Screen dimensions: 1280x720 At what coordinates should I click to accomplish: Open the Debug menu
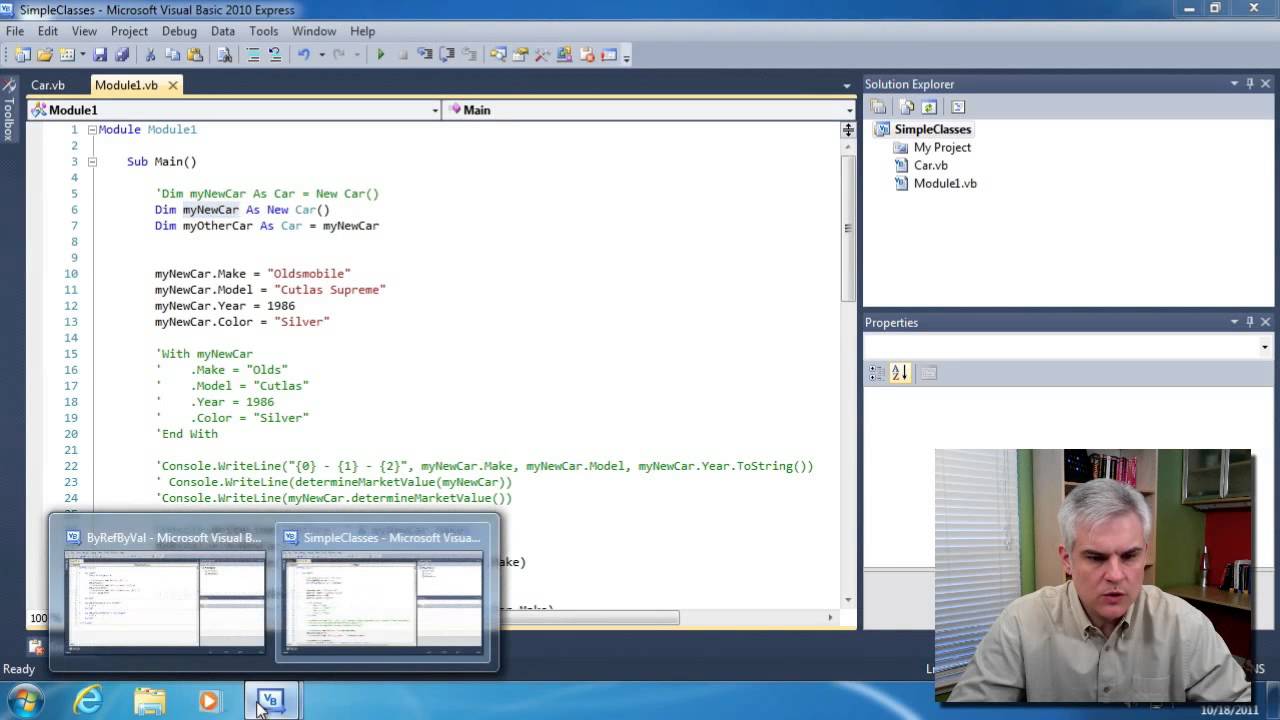[x=179, y=31]
